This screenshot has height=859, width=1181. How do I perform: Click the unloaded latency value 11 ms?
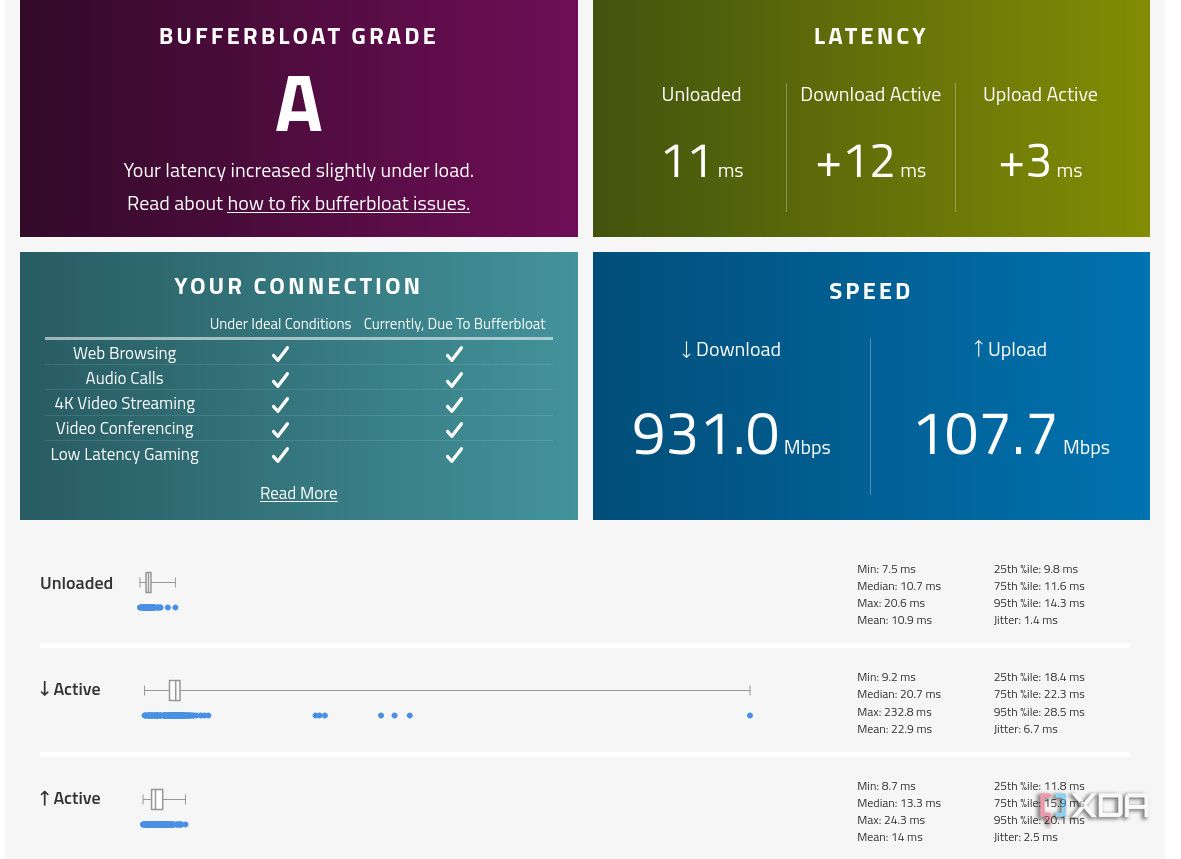(x=702, y=161)
